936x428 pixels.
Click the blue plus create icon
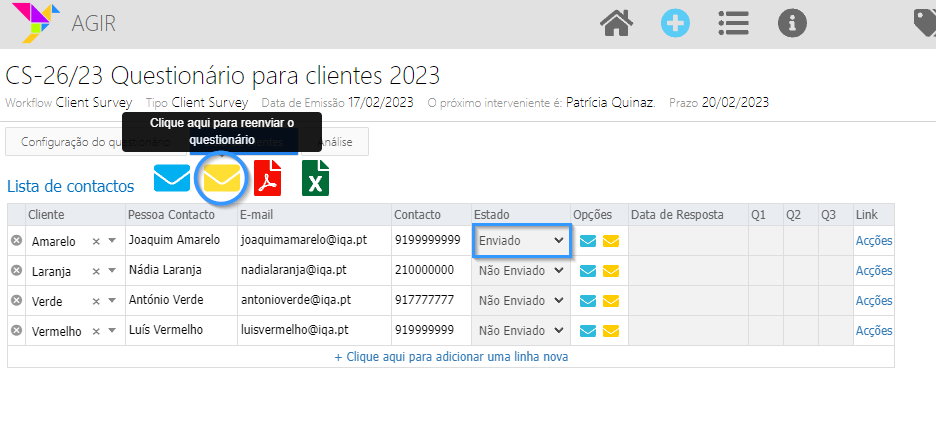(x=675, y=24)
